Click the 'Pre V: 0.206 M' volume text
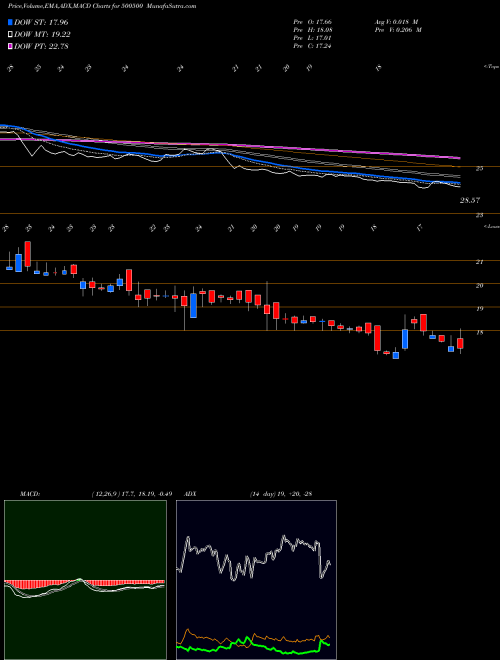Viewport: 500px width, 660px height. (x=398, y=30)
